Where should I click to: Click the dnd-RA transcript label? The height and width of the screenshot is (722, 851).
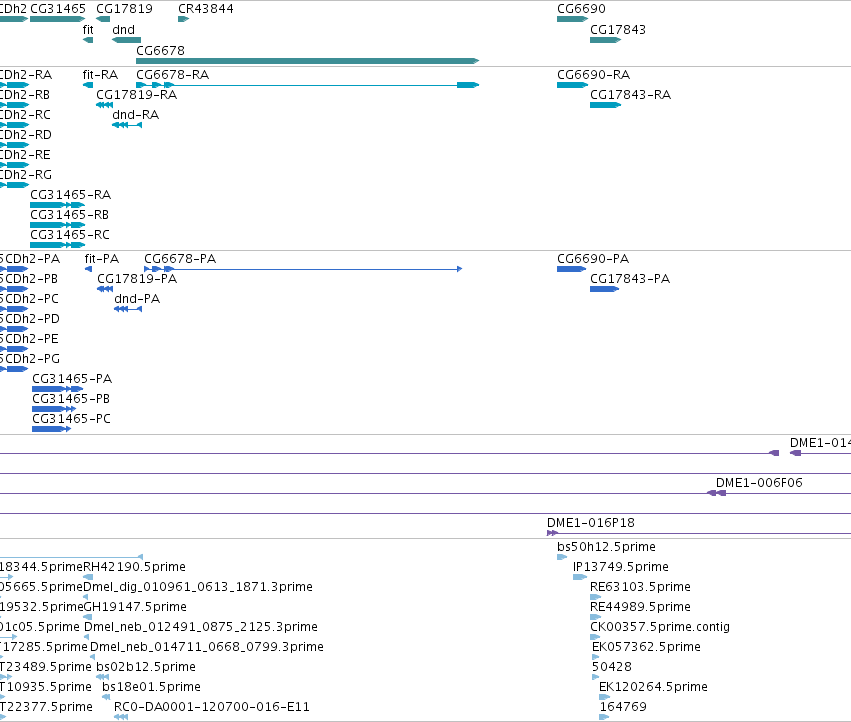[136, 115]
